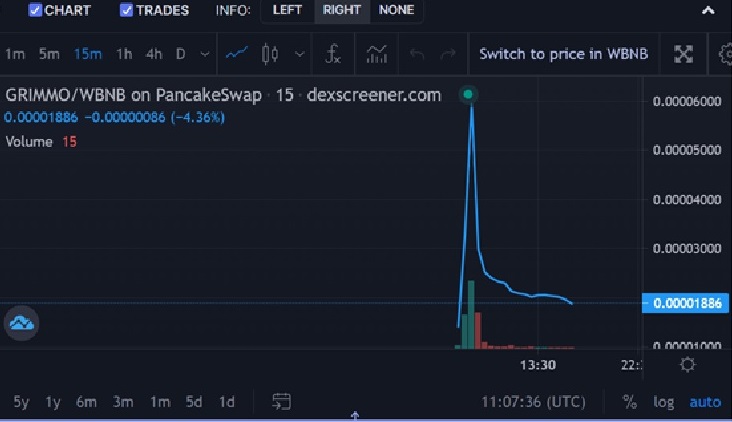
Task: Switch to D daily timeframe
Action: point(181,54)
